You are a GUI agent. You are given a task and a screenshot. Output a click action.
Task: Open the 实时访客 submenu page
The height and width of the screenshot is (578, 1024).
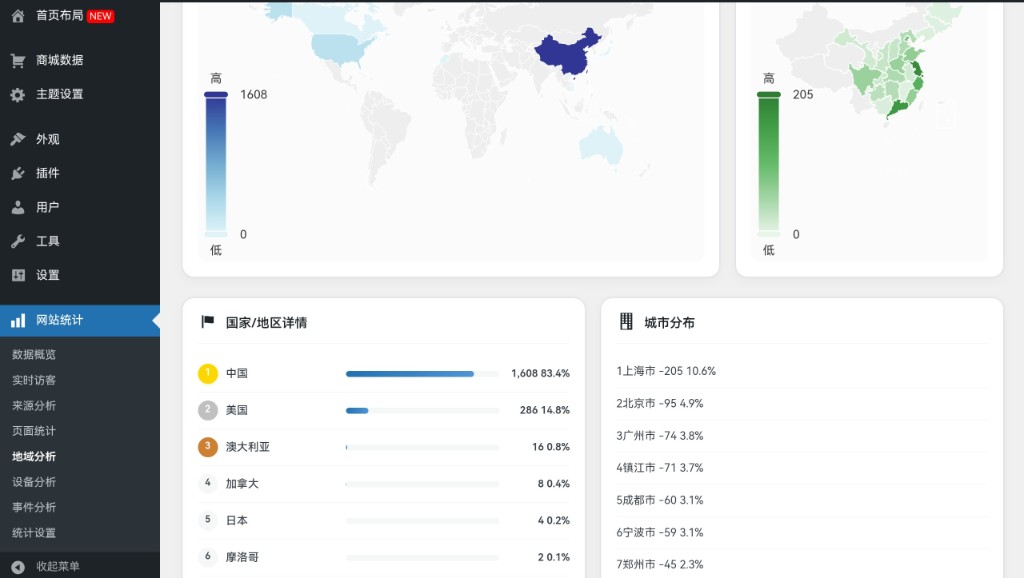(x=34, y=380)
